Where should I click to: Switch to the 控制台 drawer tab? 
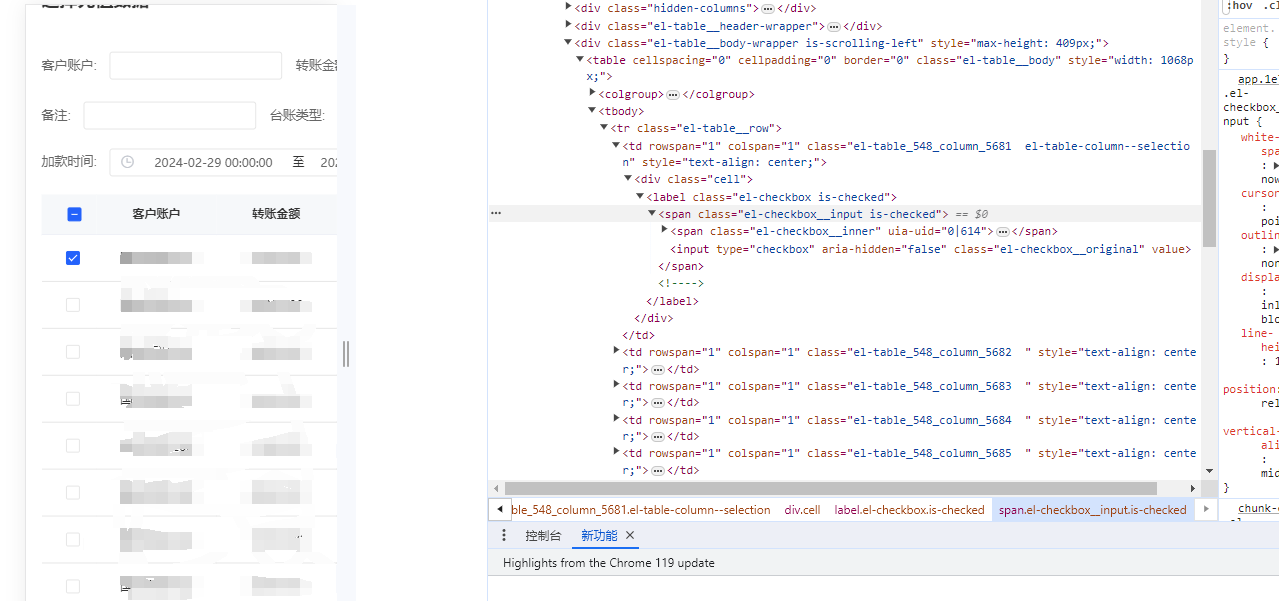click(x=543, y=536)
